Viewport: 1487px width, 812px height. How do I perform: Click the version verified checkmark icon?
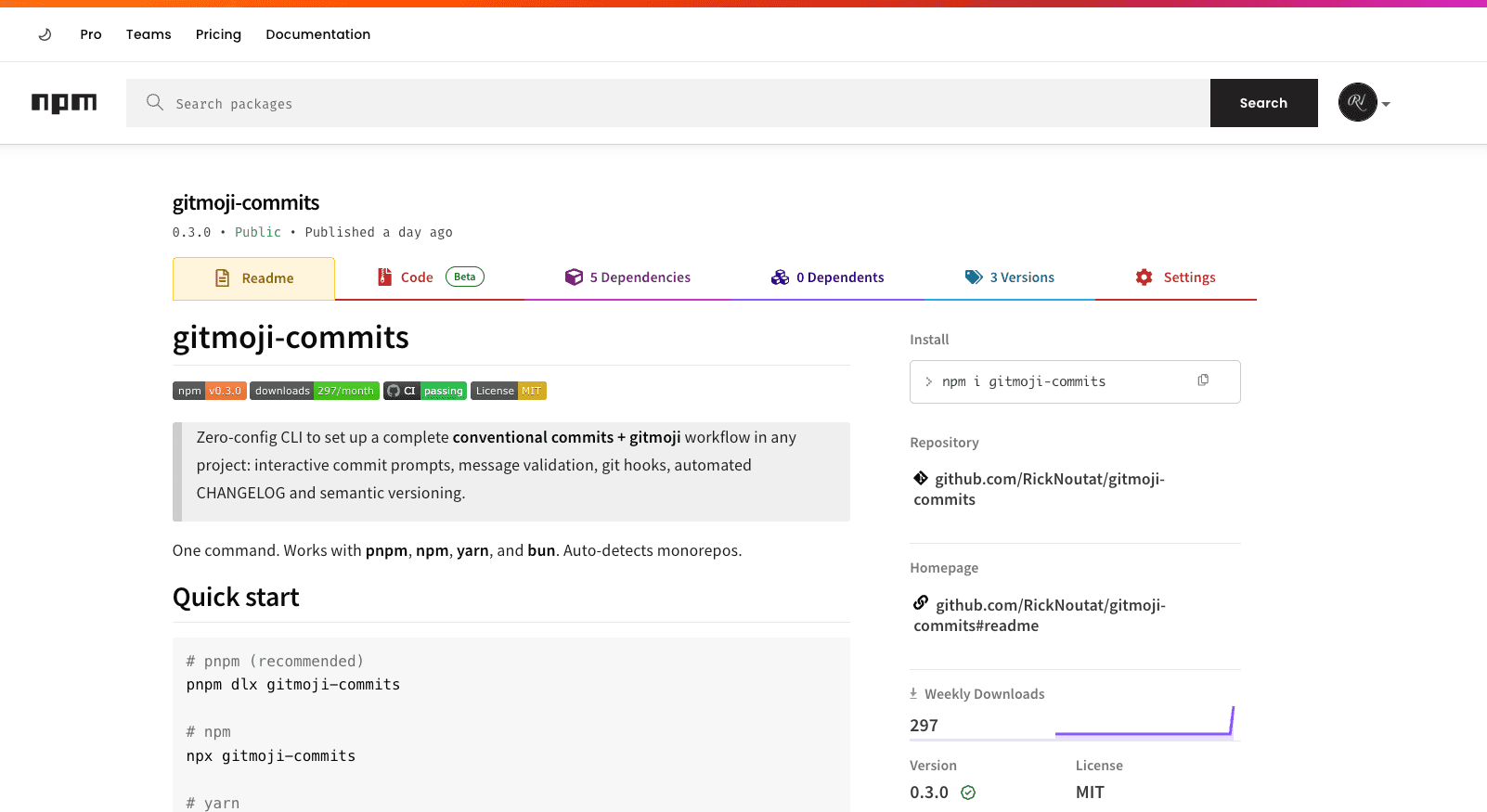pos(968,793)
